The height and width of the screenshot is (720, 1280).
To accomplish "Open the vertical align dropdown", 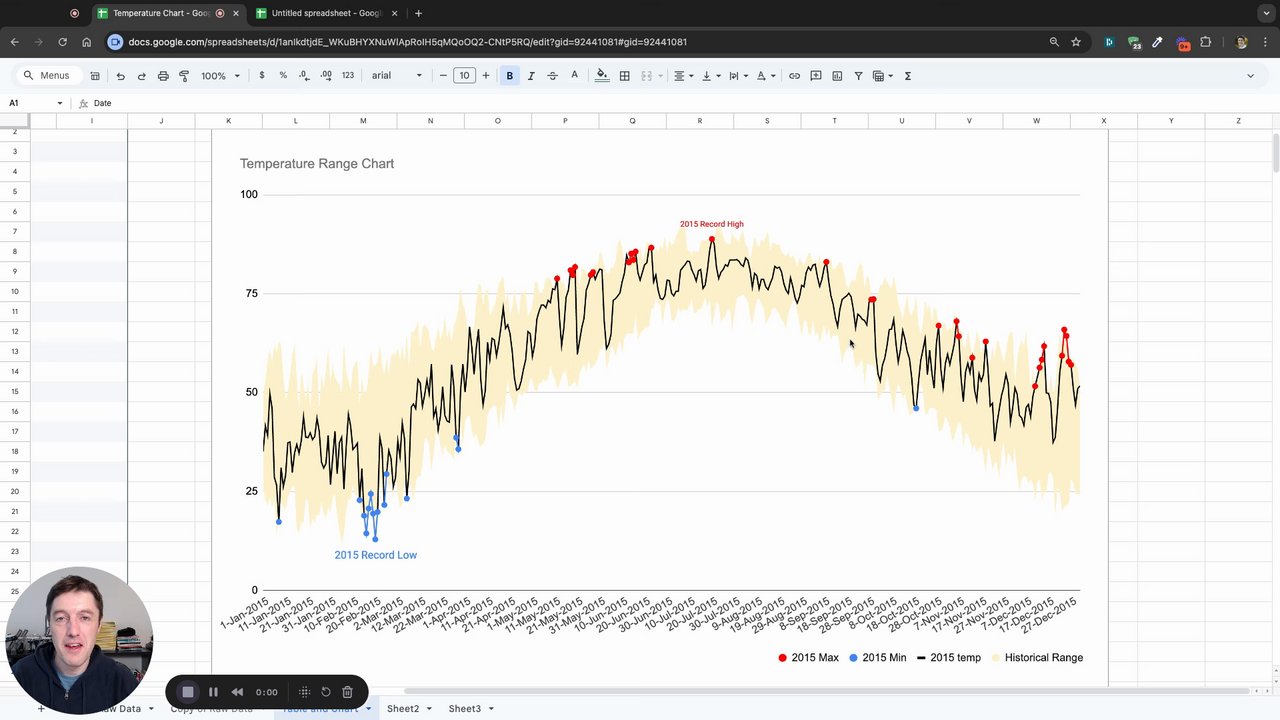I will click(711, 76).
